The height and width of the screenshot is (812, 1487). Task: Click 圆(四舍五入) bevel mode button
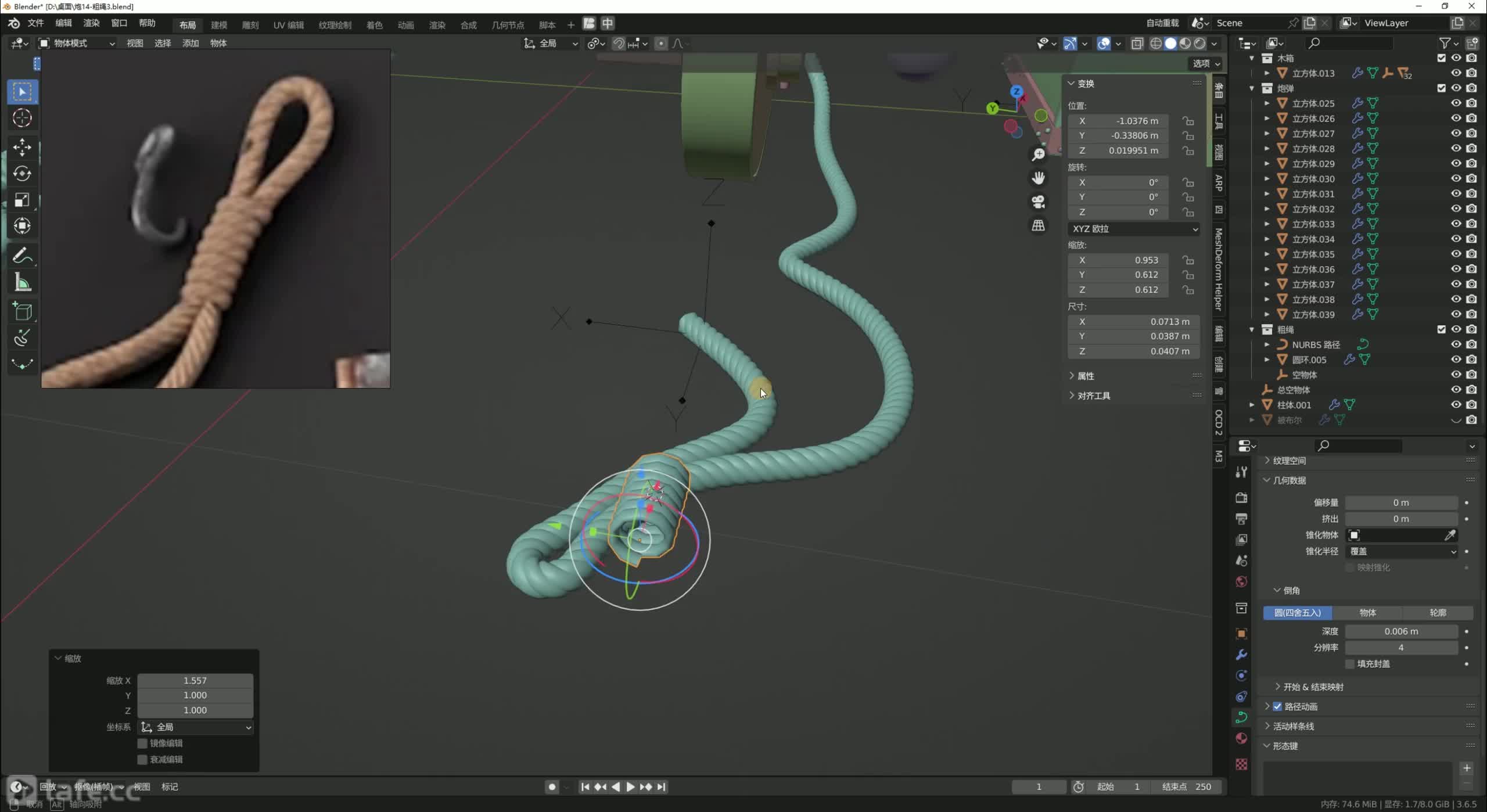[x=1298, y=613]
